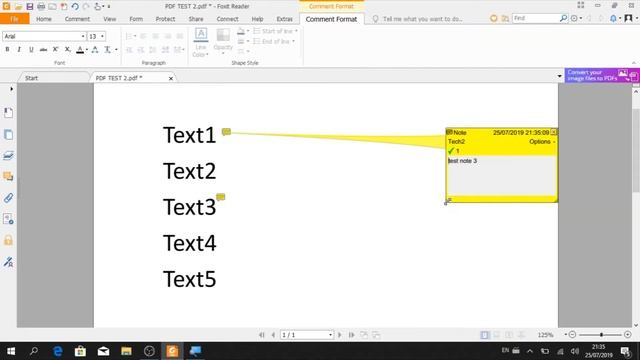Open the Bookmarks panel icon
This screenshot has width=640, height=360.
tap(8, 113)
